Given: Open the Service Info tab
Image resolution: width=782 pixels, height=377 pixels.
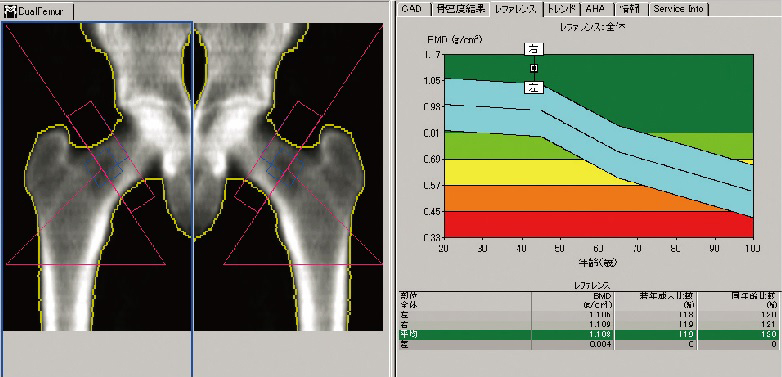Looking at the screenshot, I should point(679,8).
